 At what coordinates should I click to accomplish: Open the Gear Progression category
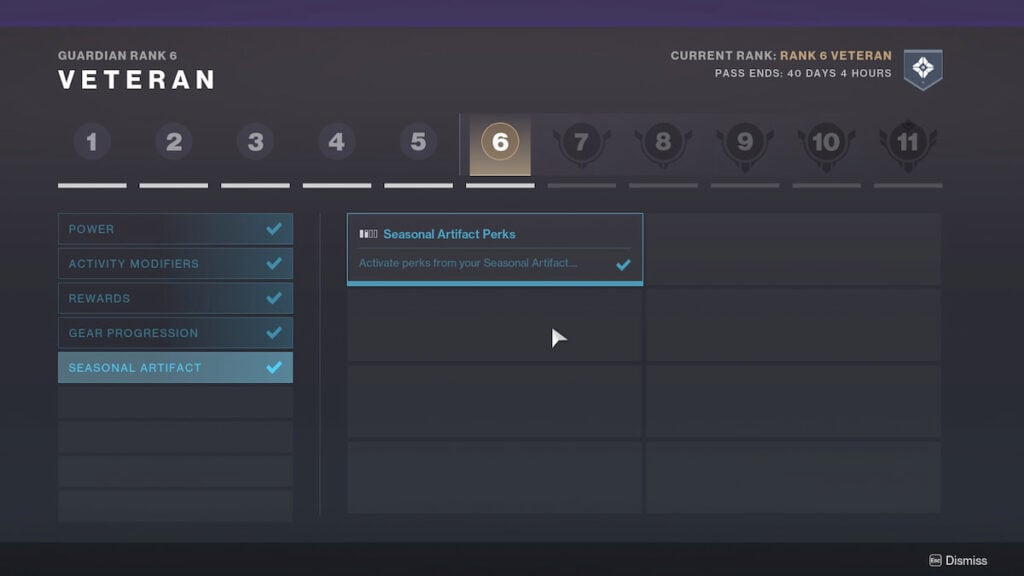[x=176, y=333]
